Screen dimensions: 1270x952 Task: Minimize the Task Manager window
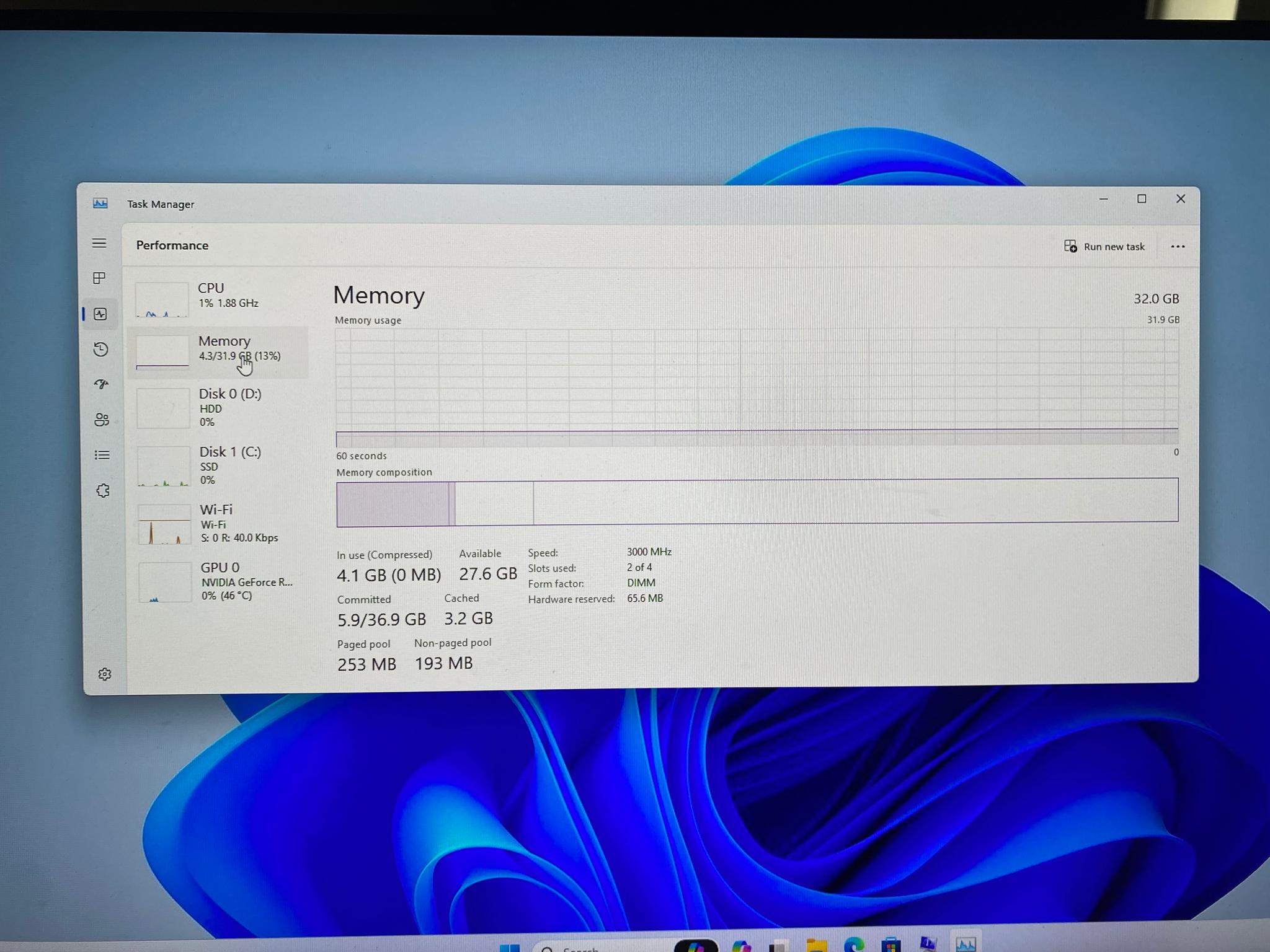(1103, 199)
